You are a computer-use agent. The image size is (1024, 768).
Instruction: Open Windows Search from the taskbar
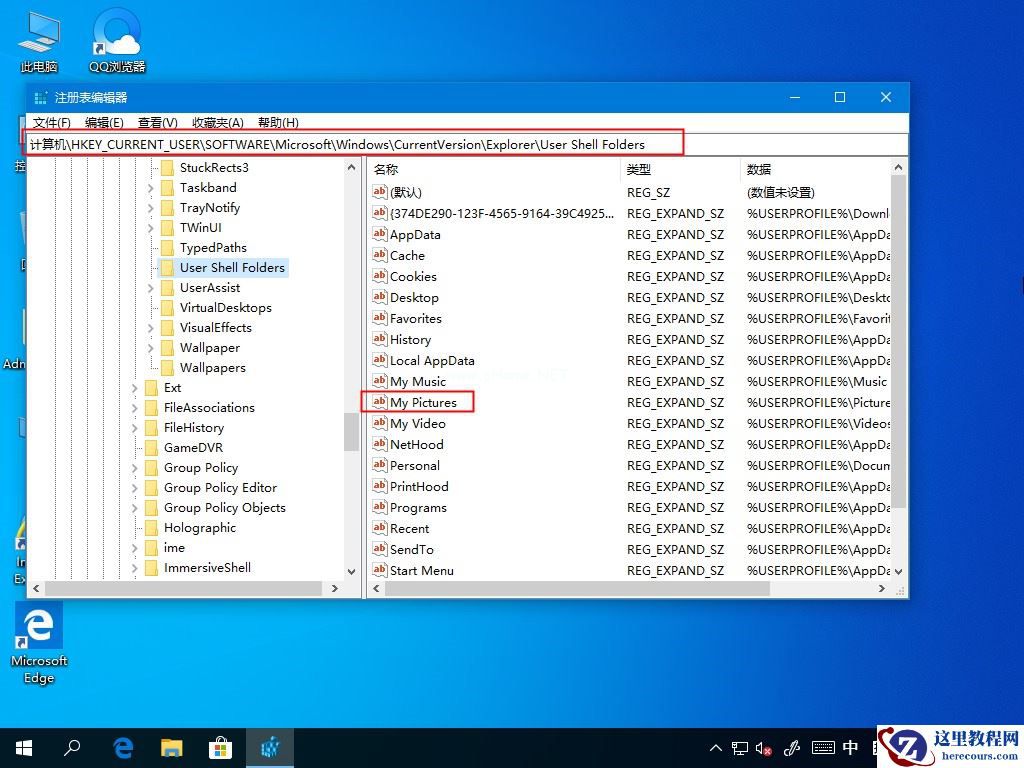point(73,747)
